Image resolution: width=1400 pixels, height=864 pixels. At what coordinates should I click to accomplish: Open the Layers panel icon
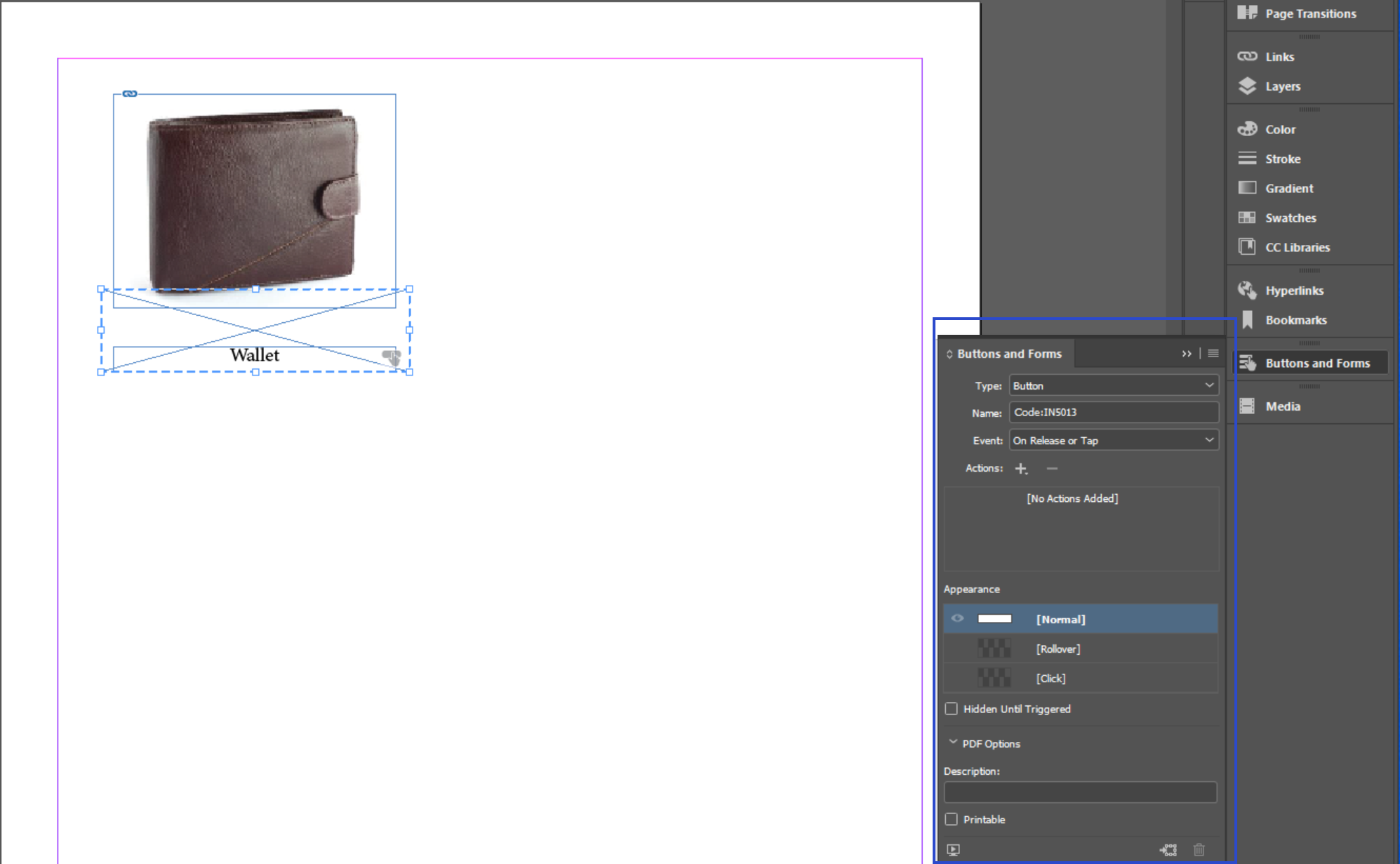(1247, 86)
